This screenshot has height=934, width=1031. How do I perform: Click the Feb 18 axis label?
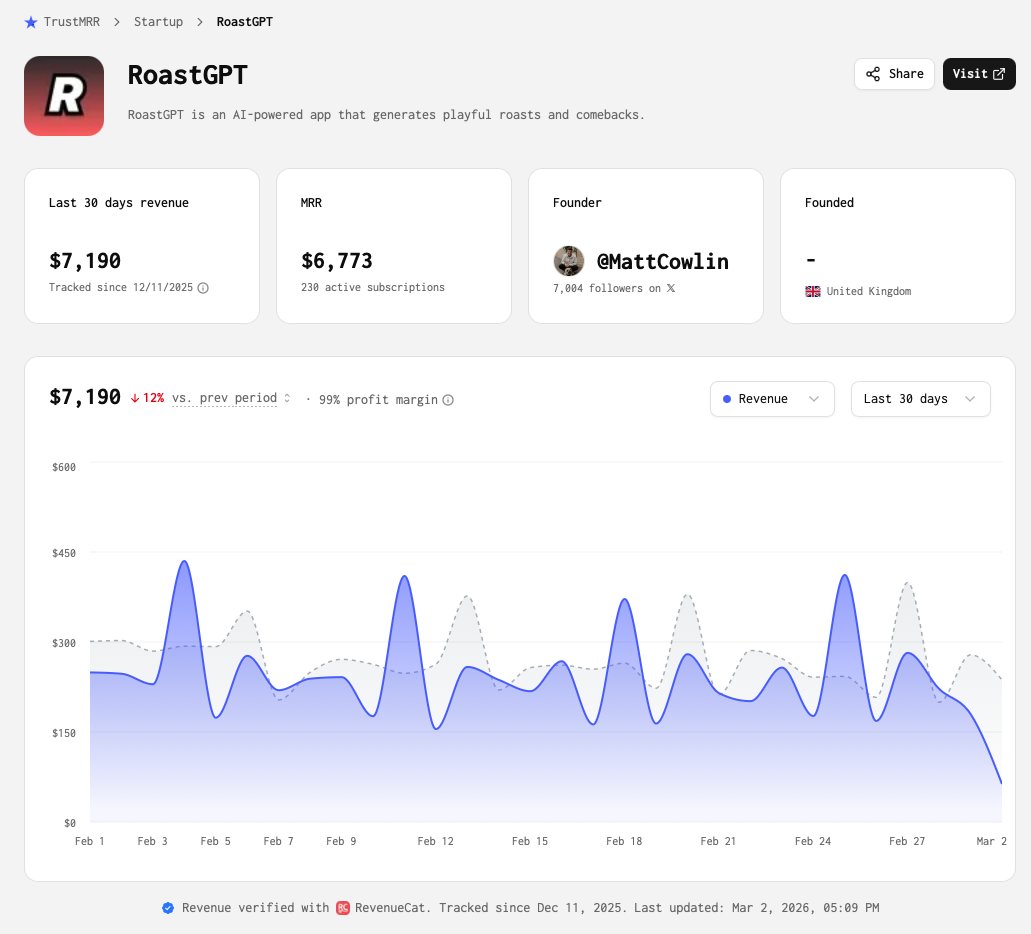(624, 841)
